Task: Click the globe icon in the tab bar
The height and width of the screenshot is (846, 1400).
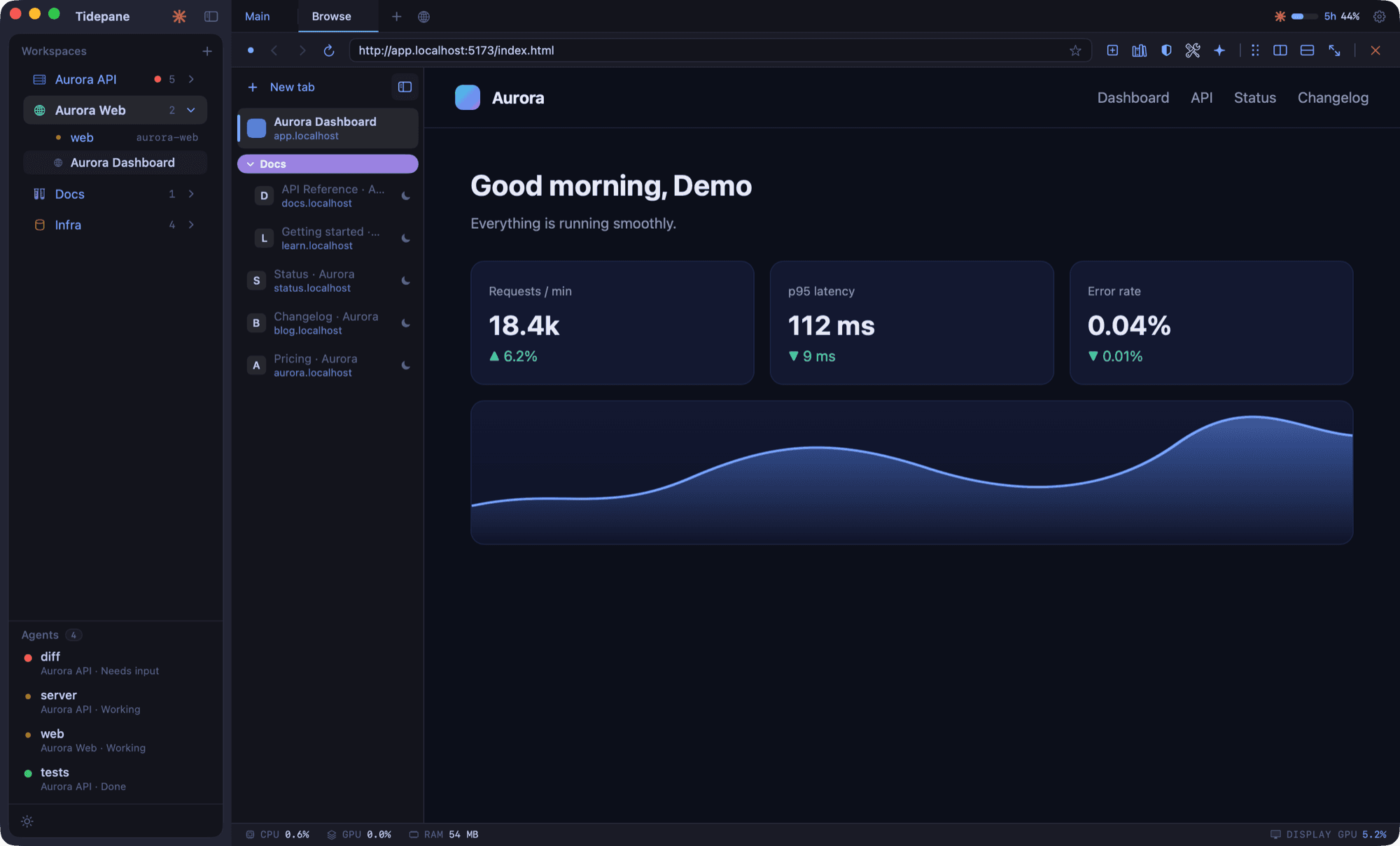Action: (x=423, y=17)
